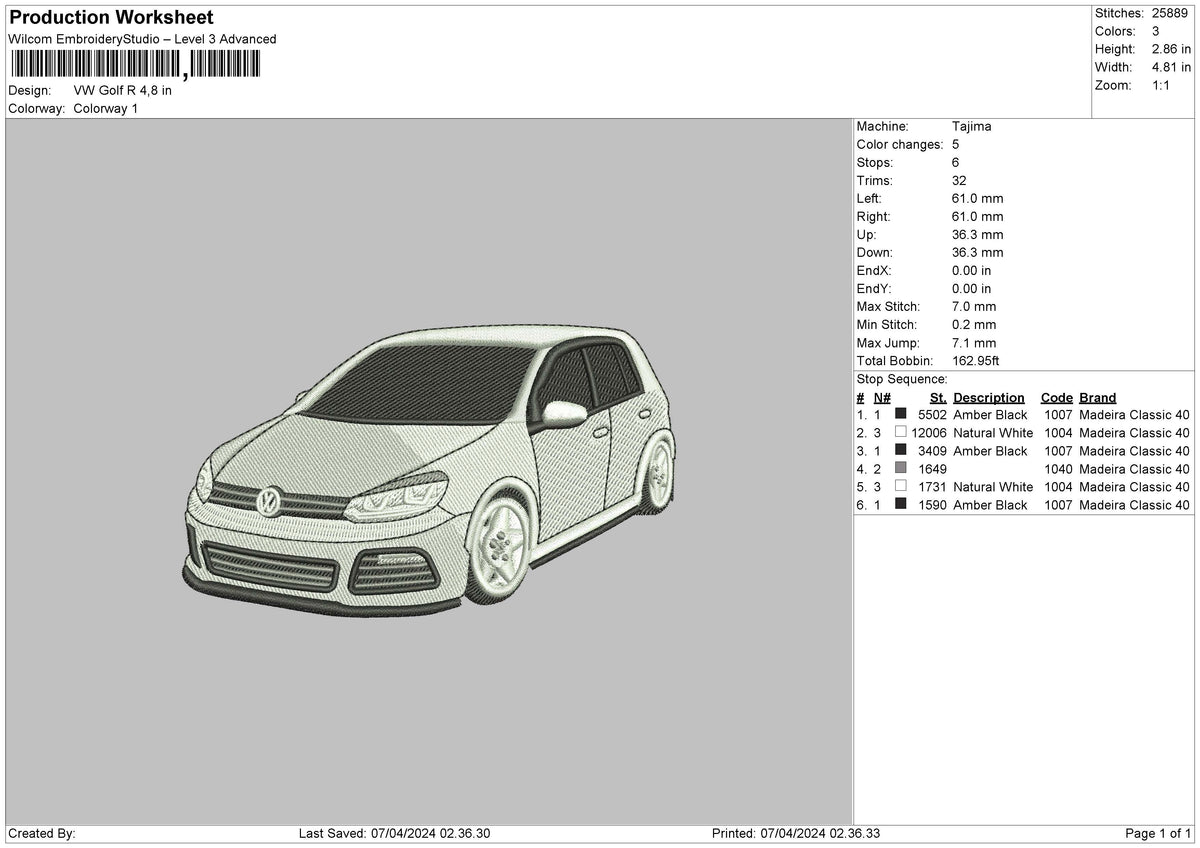Select the Height value 2.86 in
This screenshot has width=1200, height=848.
(x=1173, y=49)
